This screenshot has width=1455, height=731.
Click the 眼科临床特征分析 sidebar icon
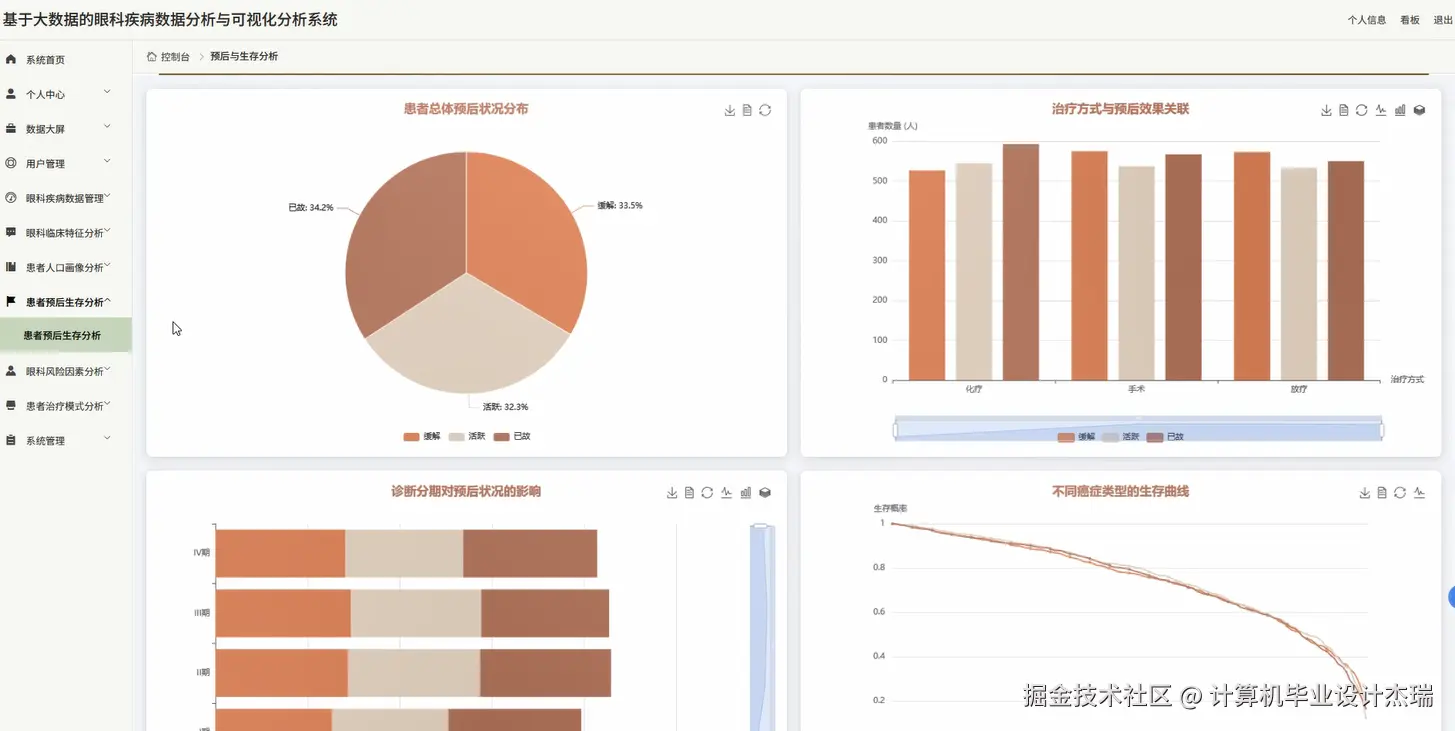11,232
